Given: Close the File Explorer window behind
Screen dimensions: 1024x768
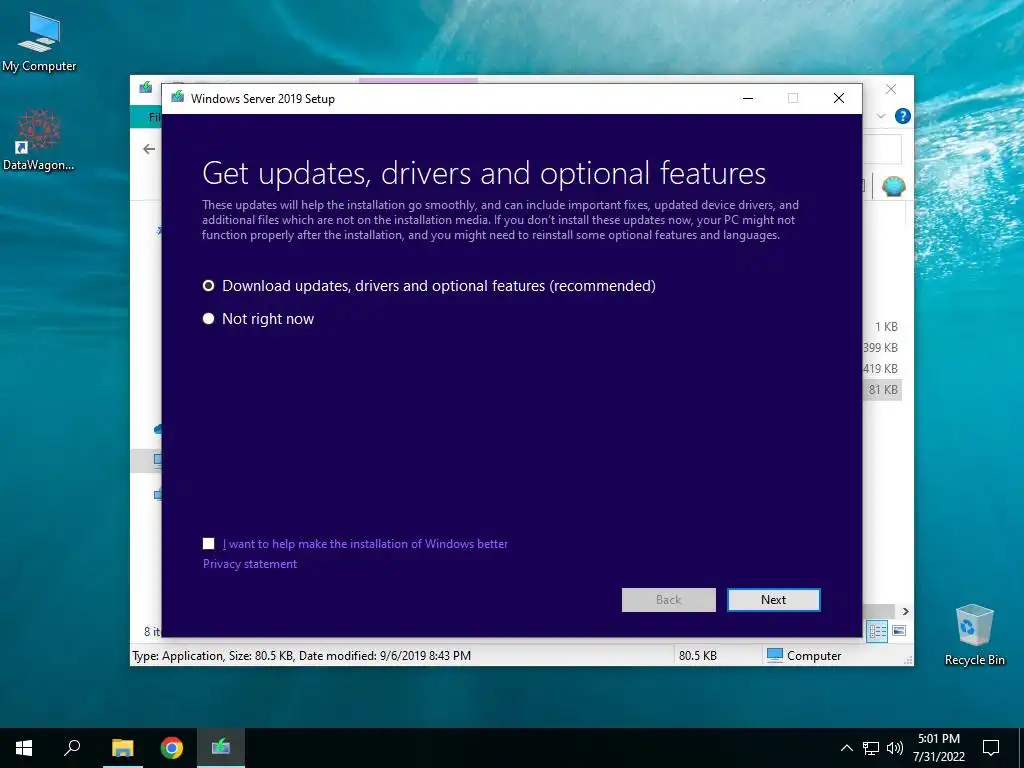Looking at the screenshot, I should (891, 89).
